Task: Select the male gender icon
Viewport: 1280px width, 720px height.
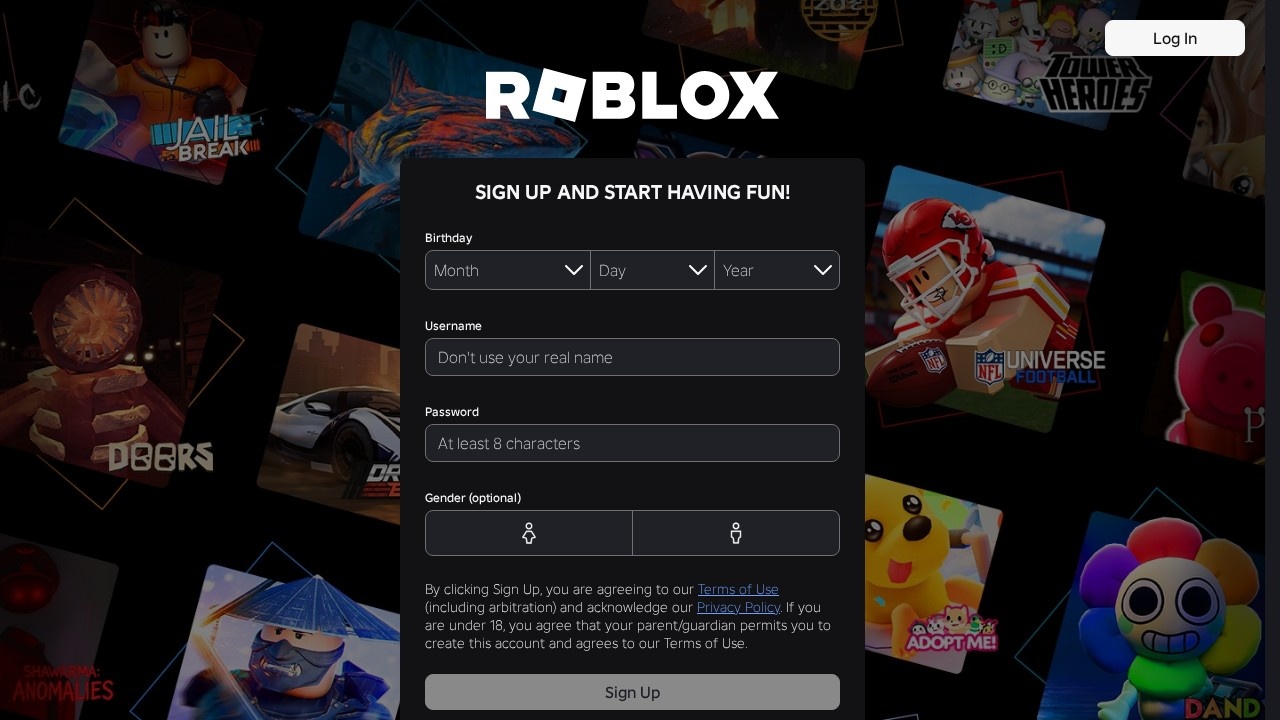Action: point(736,533)
